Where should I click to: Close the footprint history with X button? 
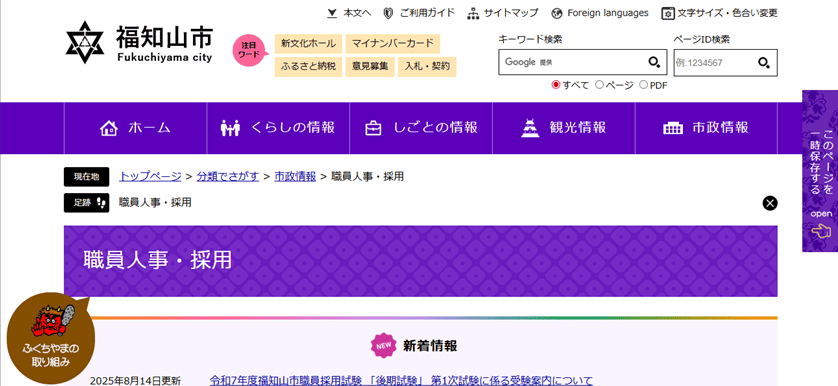(x=770, y=203)
